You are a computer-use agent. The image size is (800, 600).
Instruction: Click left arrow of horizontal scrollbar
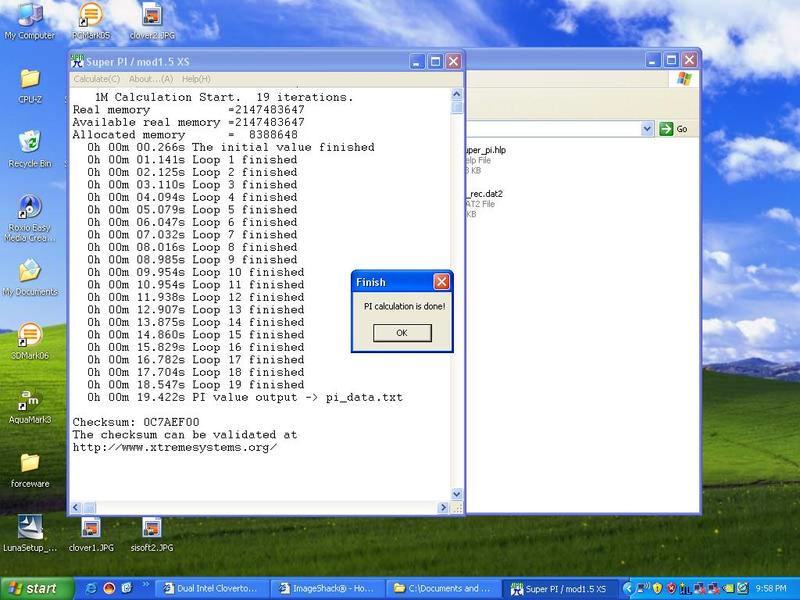pyautogui.click(x=76, y=508)
